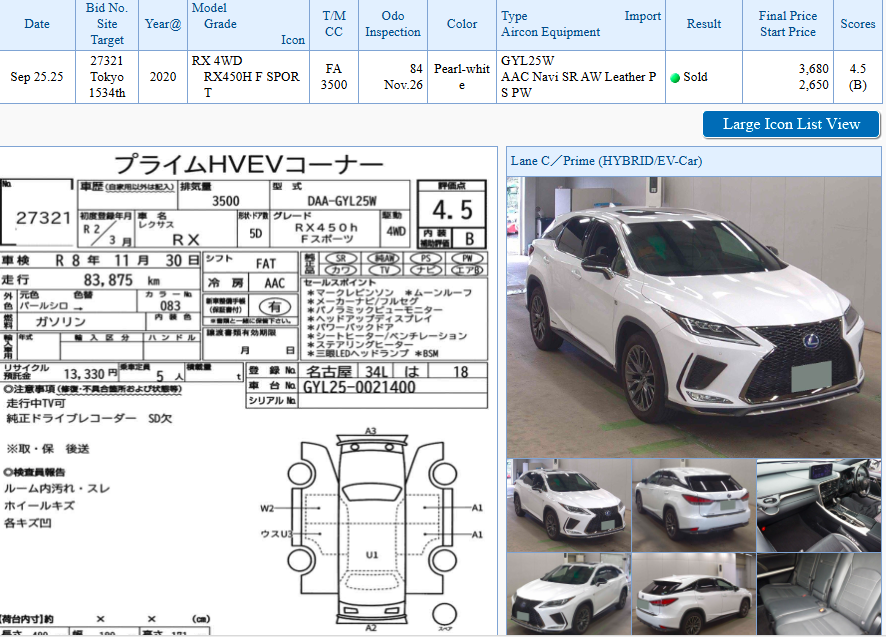This screenshot has height=637, width=886.
Task: Click the Icon label in Model header
Action: [x=293, y=40]
